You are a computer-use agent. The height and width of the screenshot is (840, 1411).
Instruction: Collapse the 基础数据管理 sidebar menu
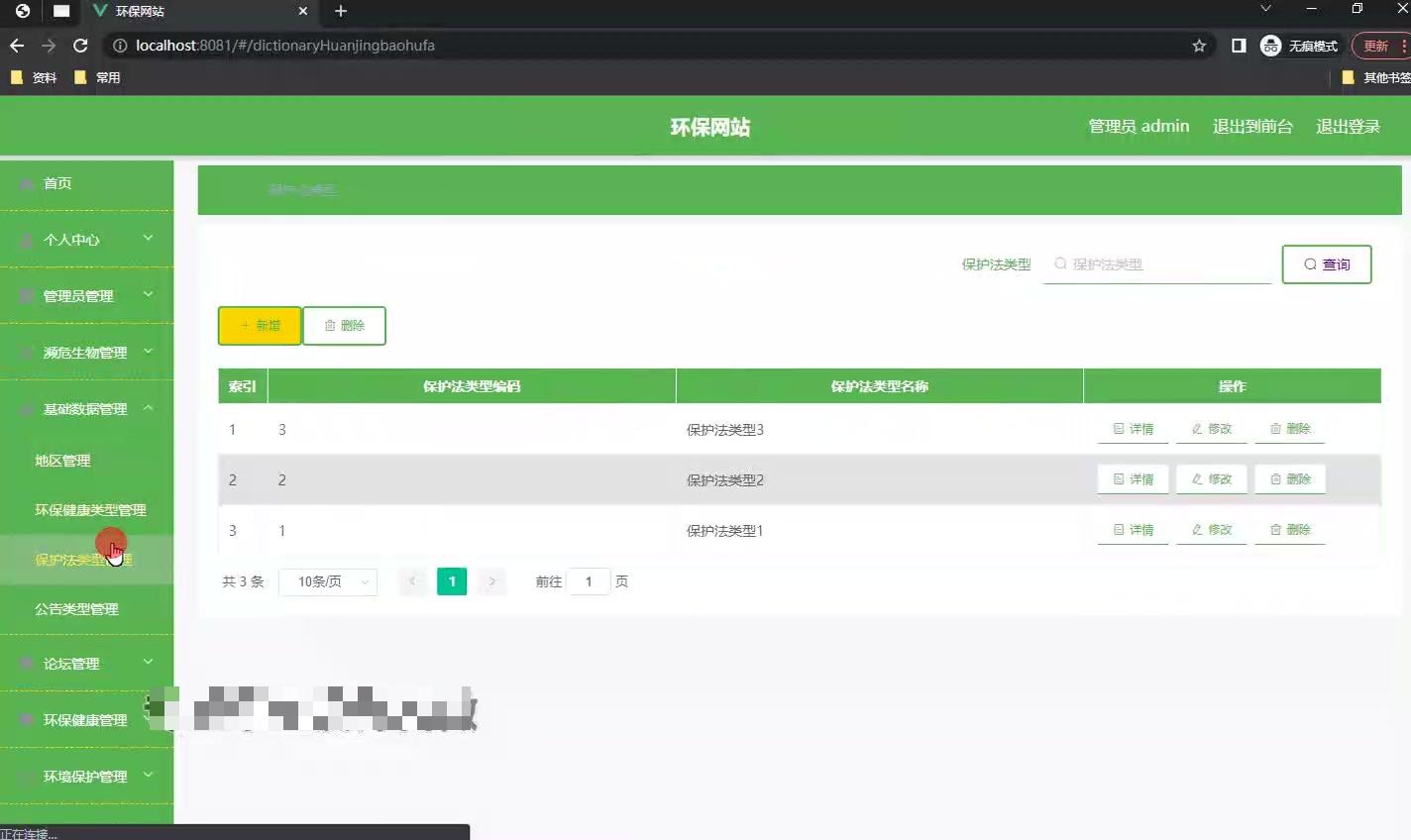tap(86, 409)
